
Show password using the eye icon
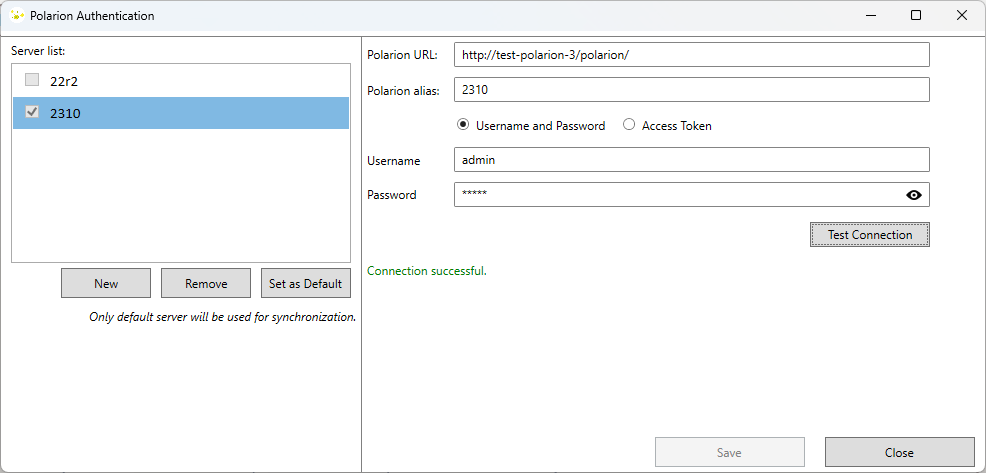pos(912,195)
